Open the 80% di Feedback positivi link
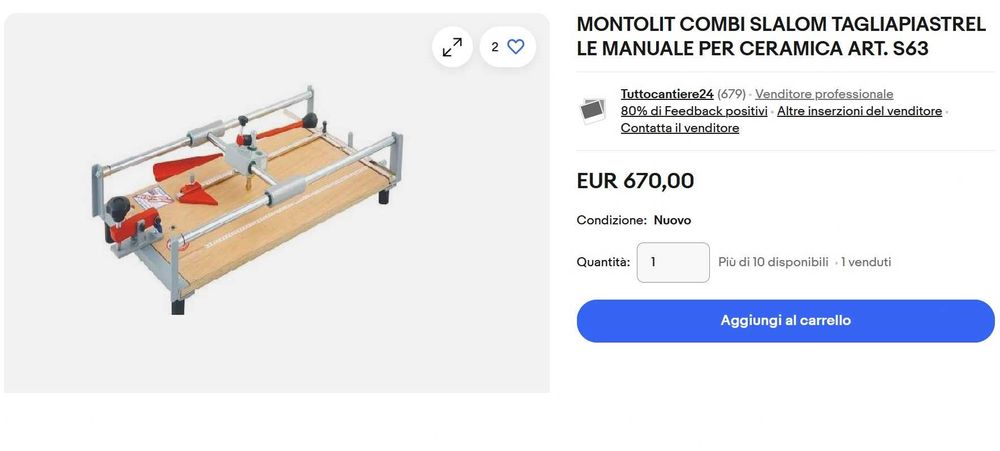1000x451 pixels. pyautogui.click(x=694, y=111)
